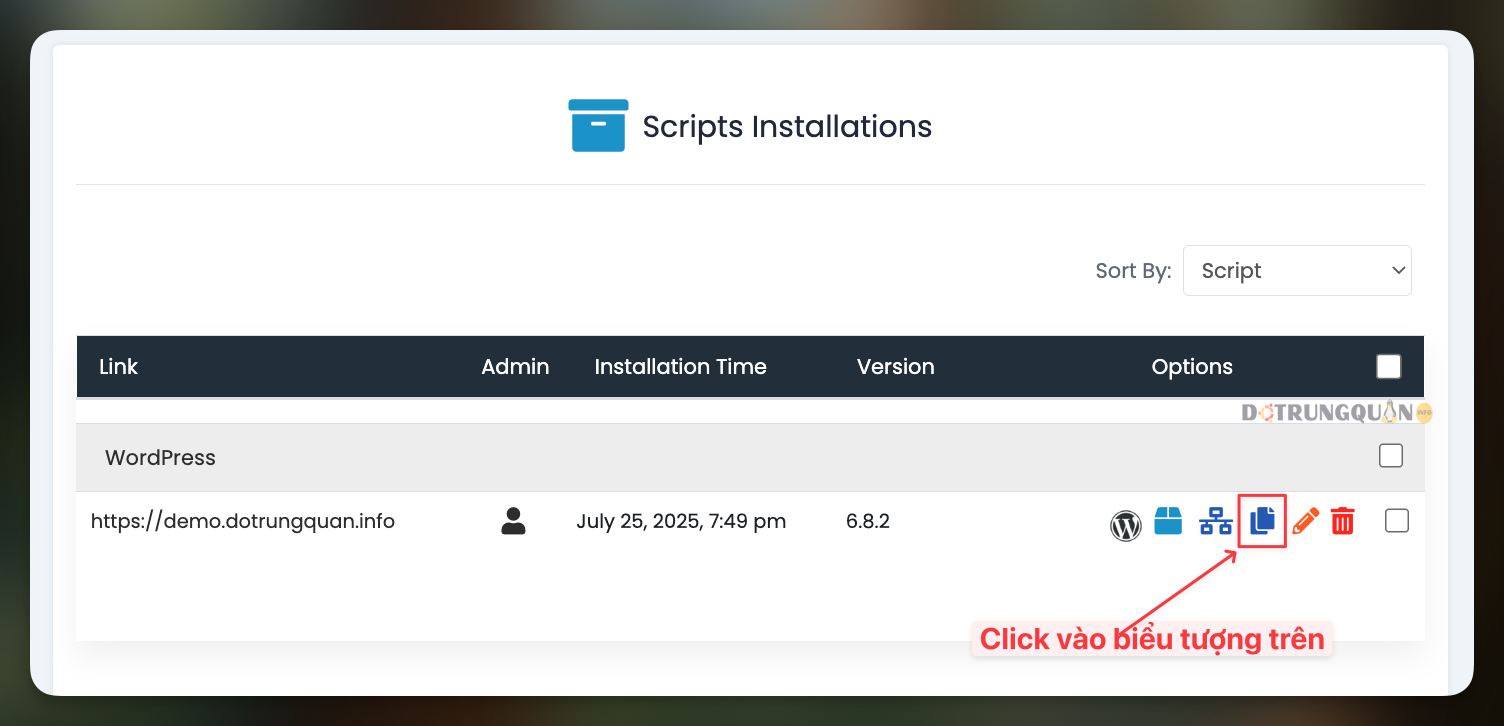Viewport: 1504px width, 726px height.
Task: Click the Installation Time column header
Action: click(680, 367)
